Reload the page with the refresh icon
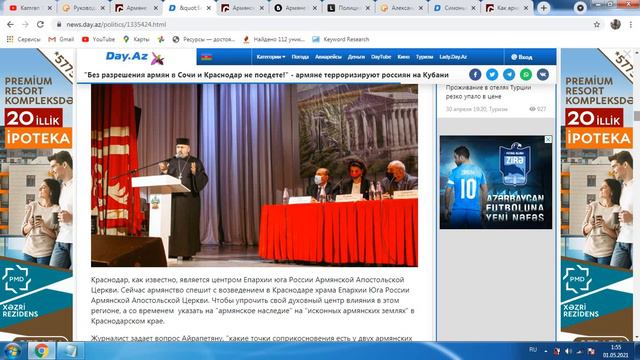Viewport: 640px width, 360px height. 40,24
